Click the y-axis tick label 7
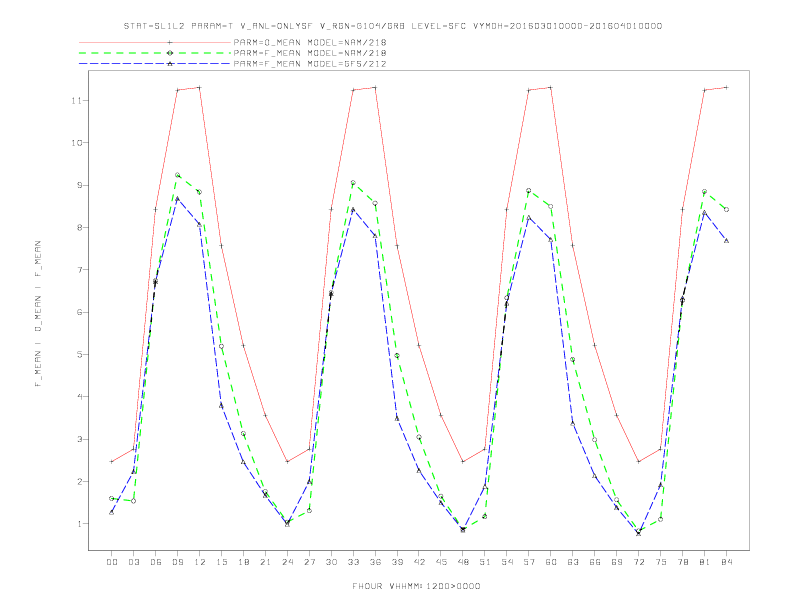Screen dimensions: 792x612 (x=79, y=270)
